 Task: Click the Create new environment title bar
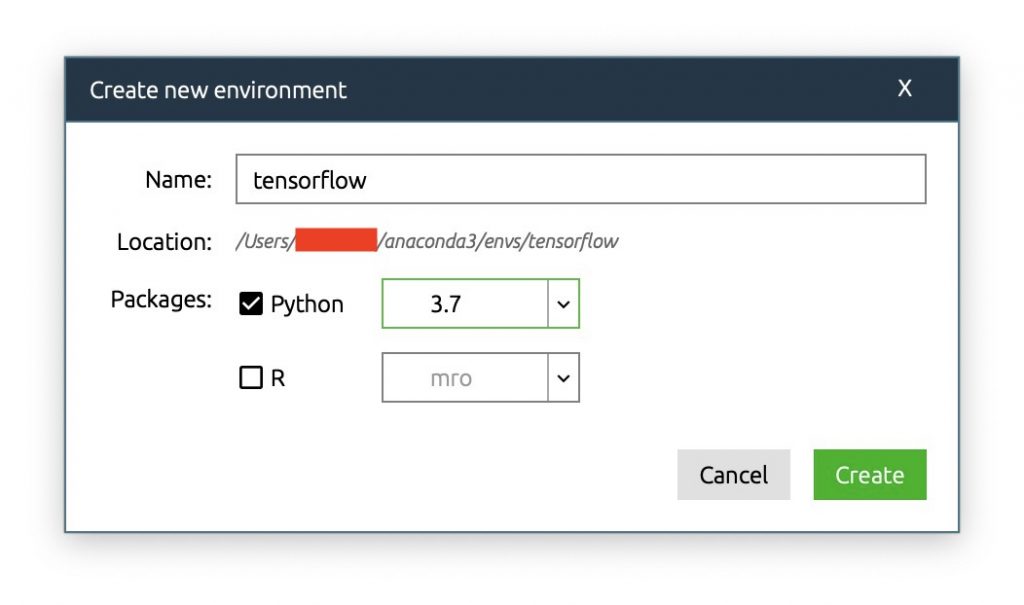pos(512,90)
